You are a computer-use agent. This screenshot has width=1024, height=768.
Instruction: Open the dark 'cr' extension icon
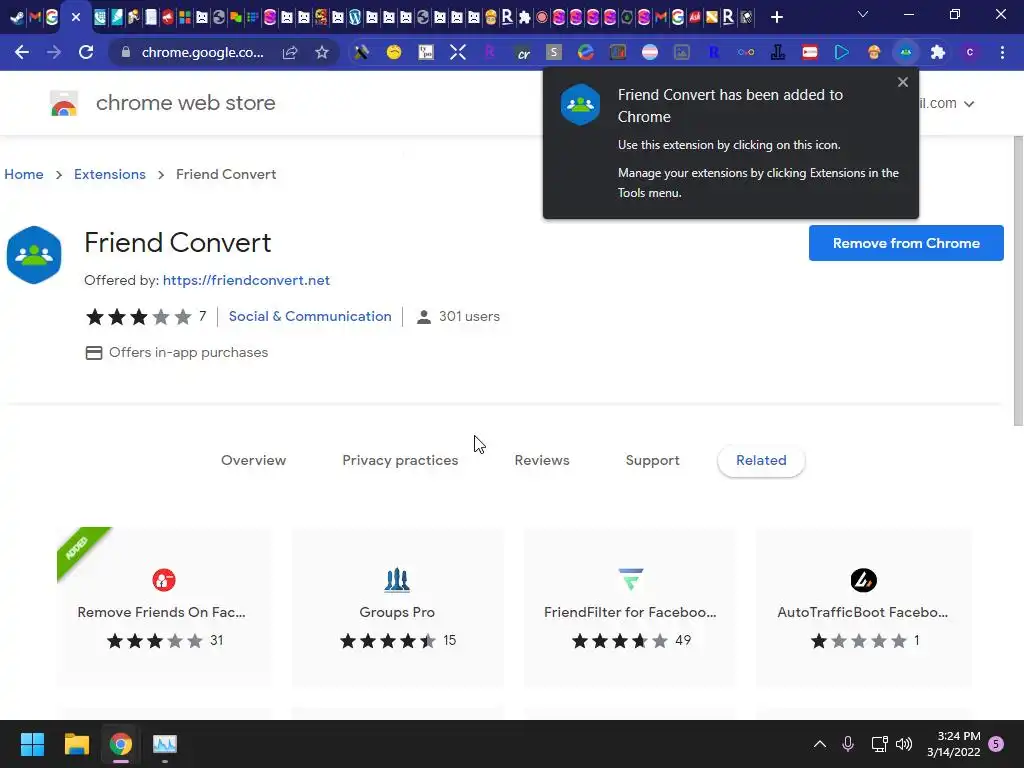point(522,52)
